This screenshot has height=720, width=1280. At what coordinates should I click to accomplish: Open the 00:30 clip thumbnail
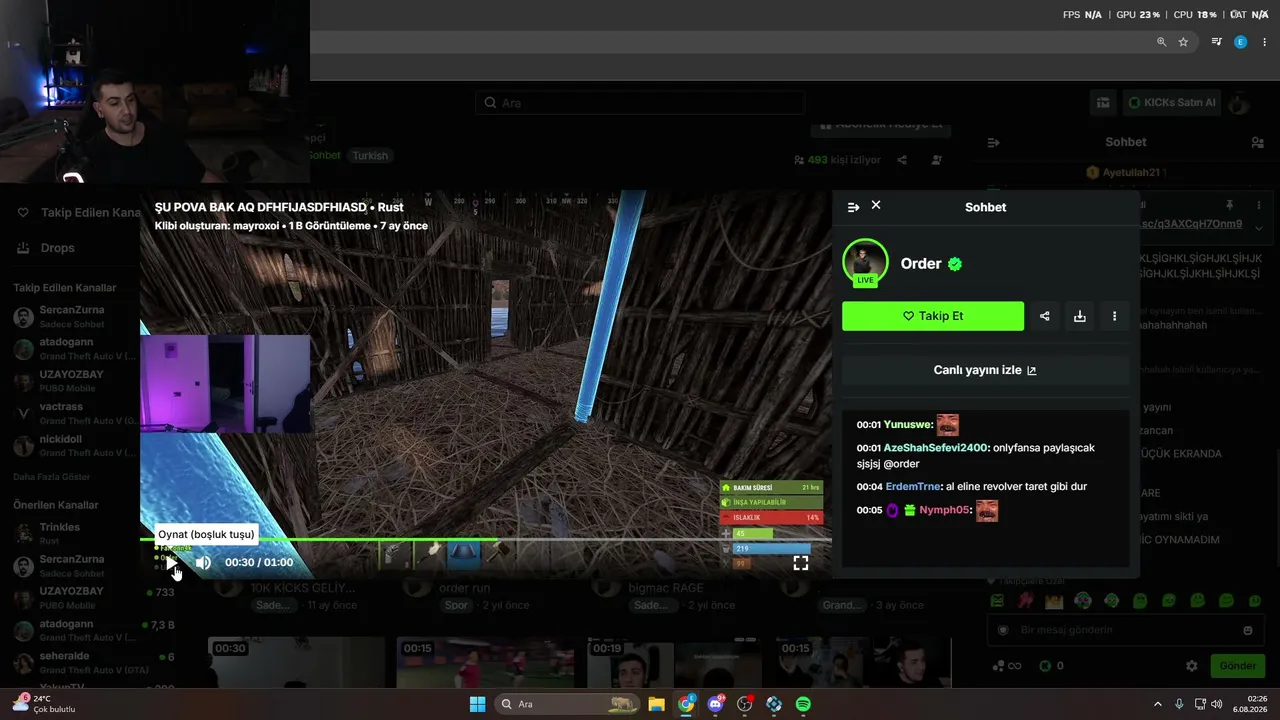pos(296,663)
